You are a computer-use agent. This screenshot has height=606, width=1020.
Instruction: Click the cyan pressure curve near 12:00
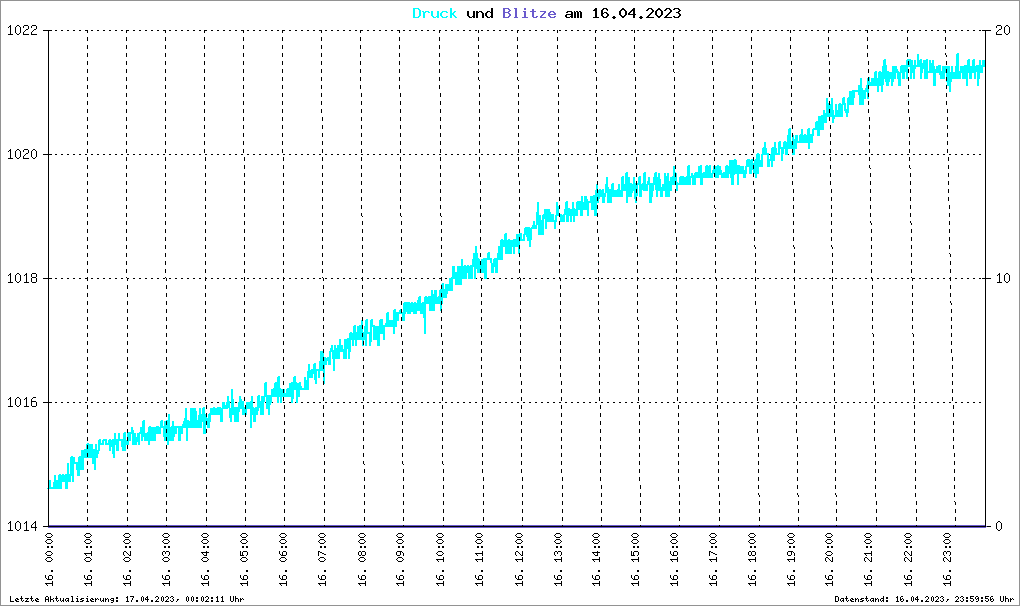tap(520, 240)
